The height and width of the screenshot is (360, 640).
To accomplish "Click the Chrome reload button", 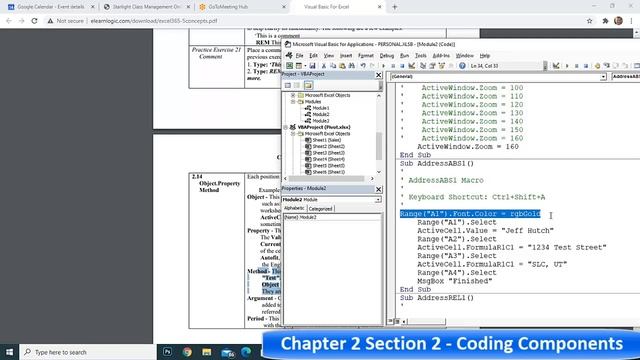I will click(x=34, y=21).
